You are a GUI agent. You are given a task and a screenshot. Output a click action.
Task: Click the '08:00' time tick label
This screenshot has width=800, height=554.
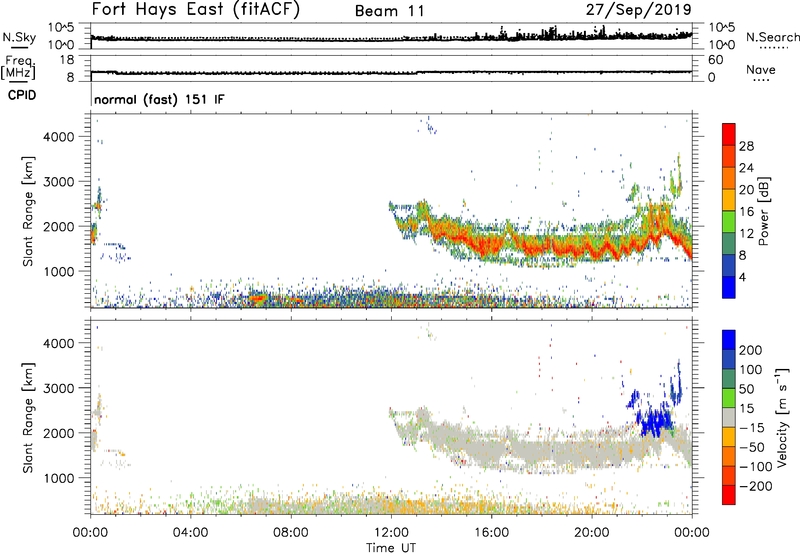(x=291, y=533)
